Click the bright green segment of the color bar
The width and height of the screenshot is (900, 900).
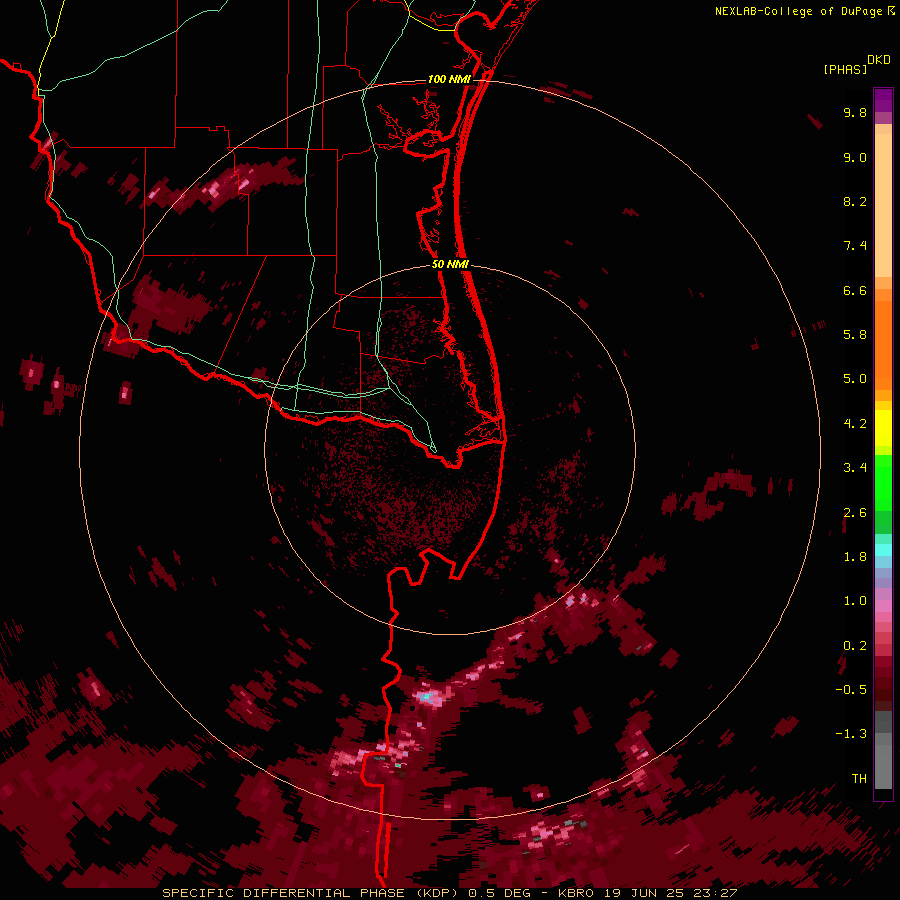click(883, 483)
